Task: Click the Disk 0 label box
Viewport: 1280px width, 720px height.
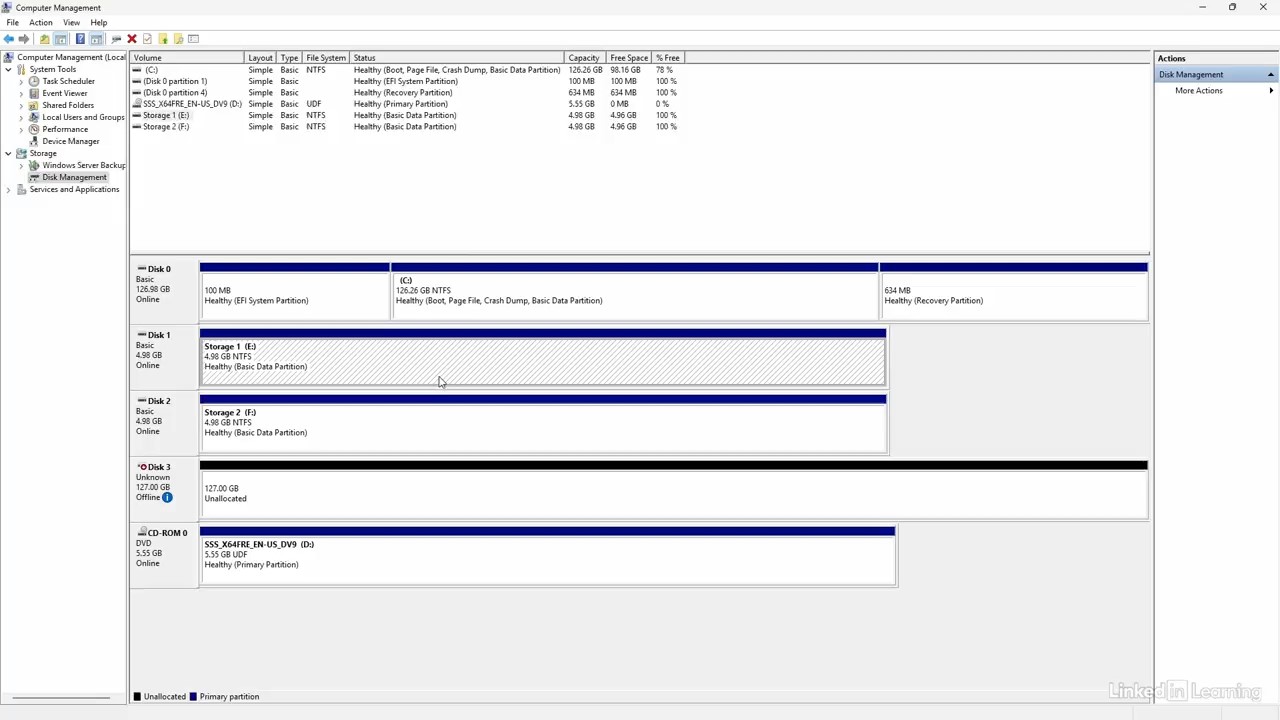Action: click(x=164, y=291)
